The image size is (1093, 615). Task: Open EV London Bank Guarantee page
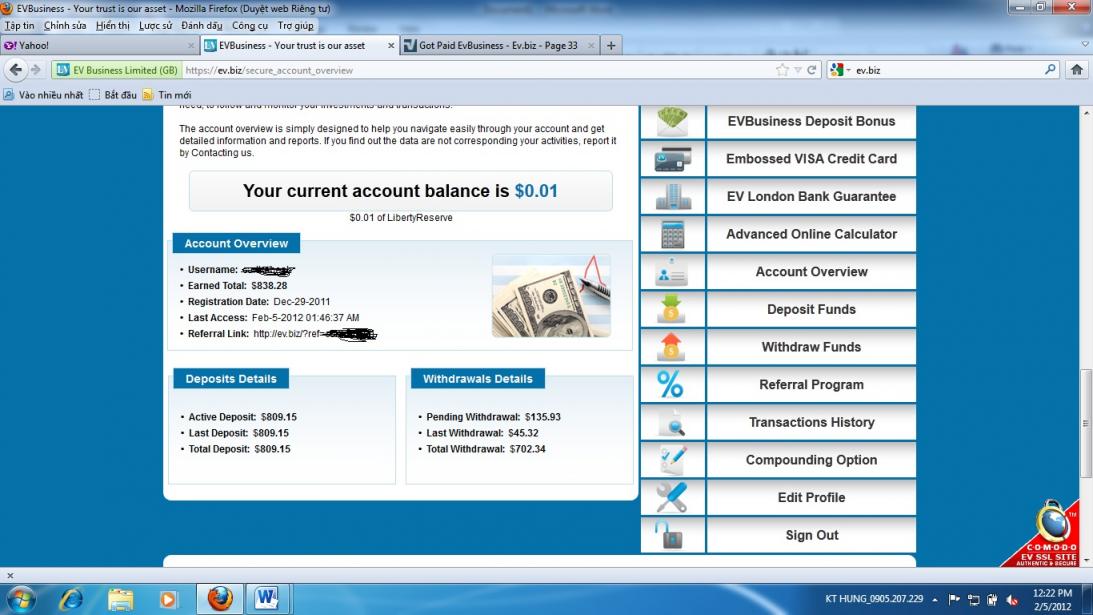(811, 197)
